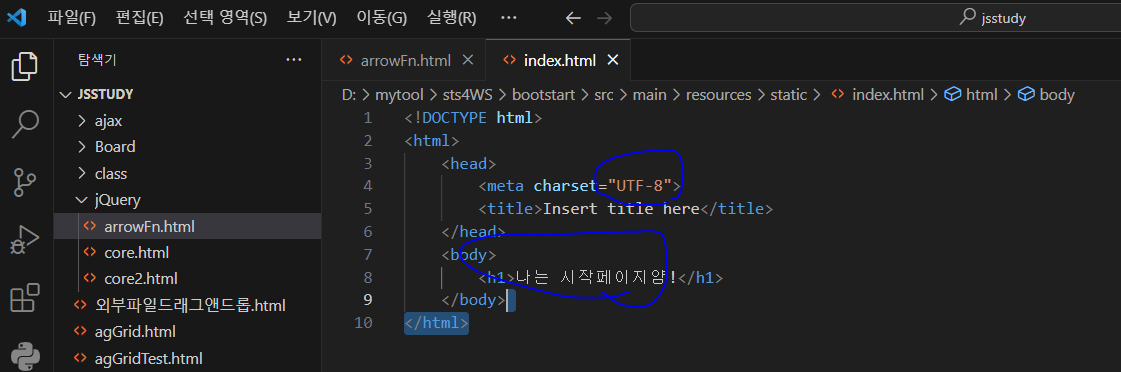
Task: Click the main breadcrumb segment
Action: coord(650,94)
